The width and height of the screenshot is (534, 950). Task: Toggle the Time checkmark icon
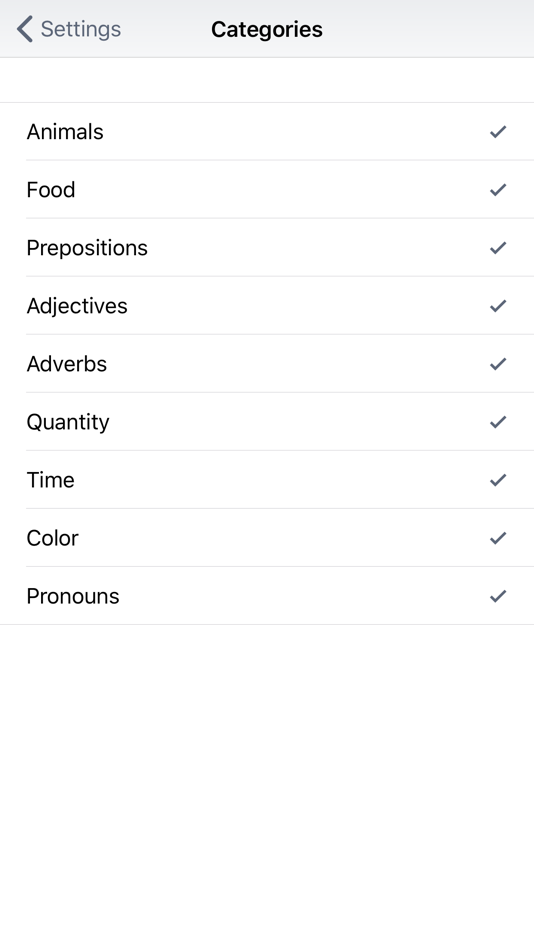tap(498, 480)
